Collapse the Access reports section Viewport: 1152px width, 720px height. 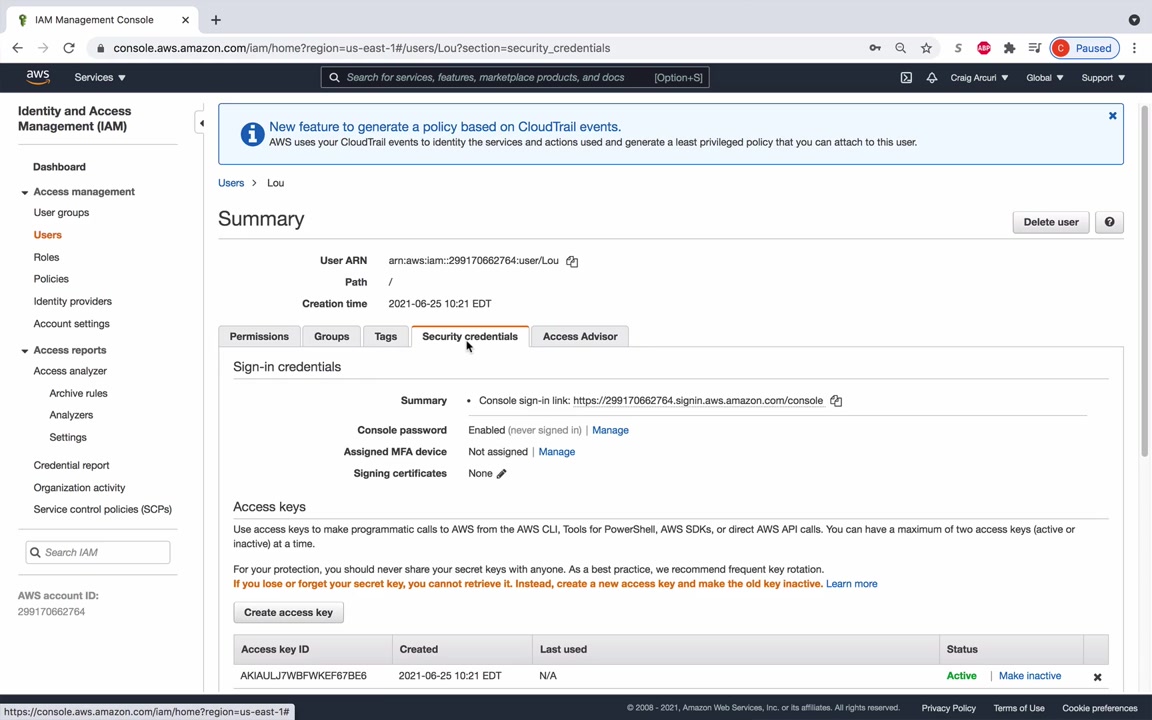click(25, 351)
